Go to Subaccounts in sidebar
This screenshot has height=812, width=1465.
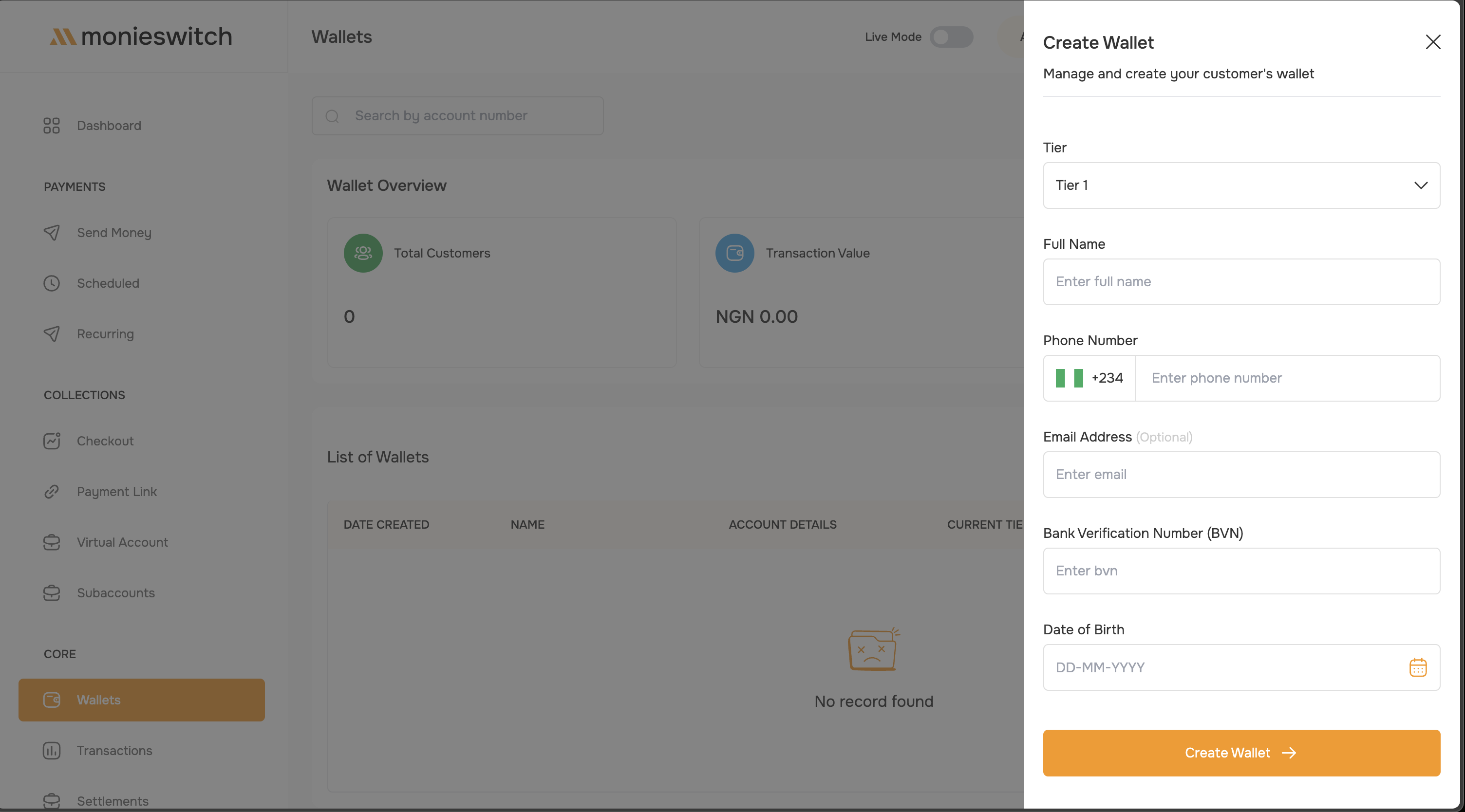point(115,592)
